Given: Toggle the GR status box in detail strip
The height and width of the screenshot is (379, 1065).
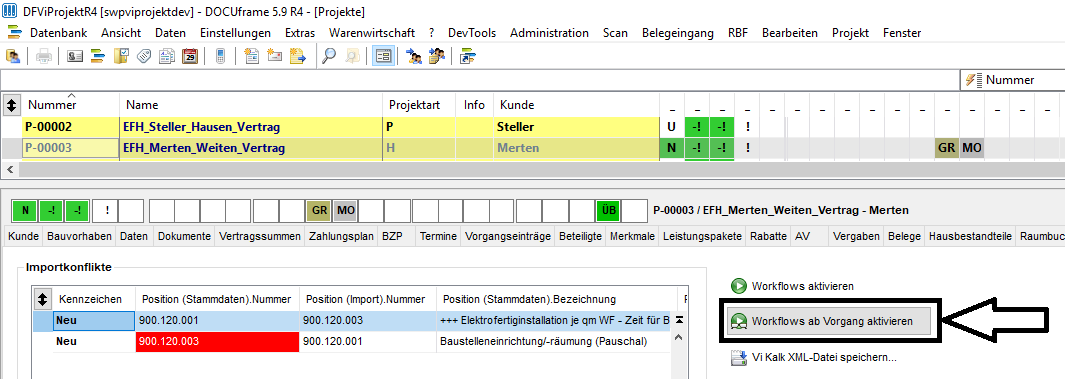Looking at the screenshot, I should (x=318, y=211).
